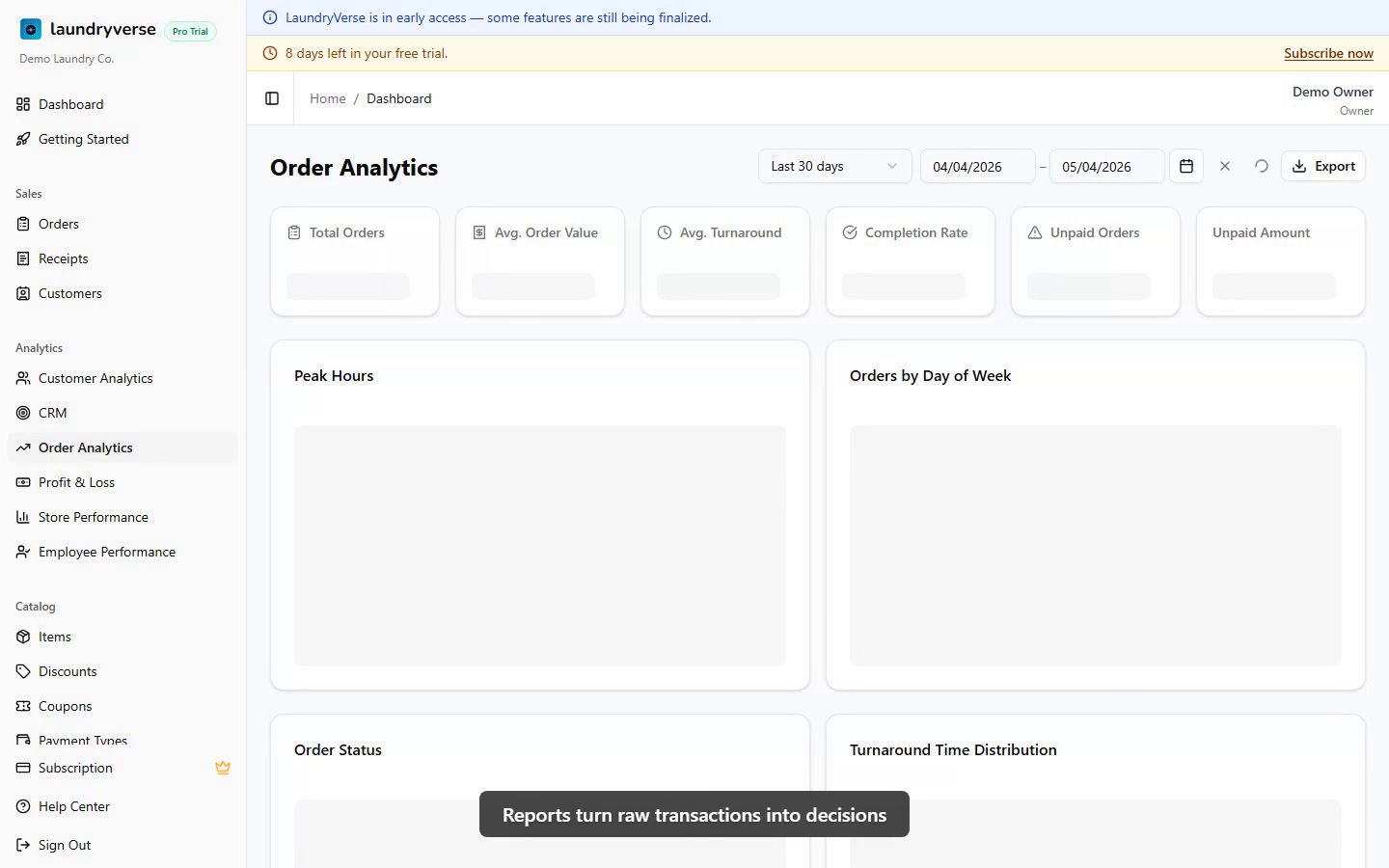Open Getting Started page
Screen dimensions: 1389x868
click(123, 139)
